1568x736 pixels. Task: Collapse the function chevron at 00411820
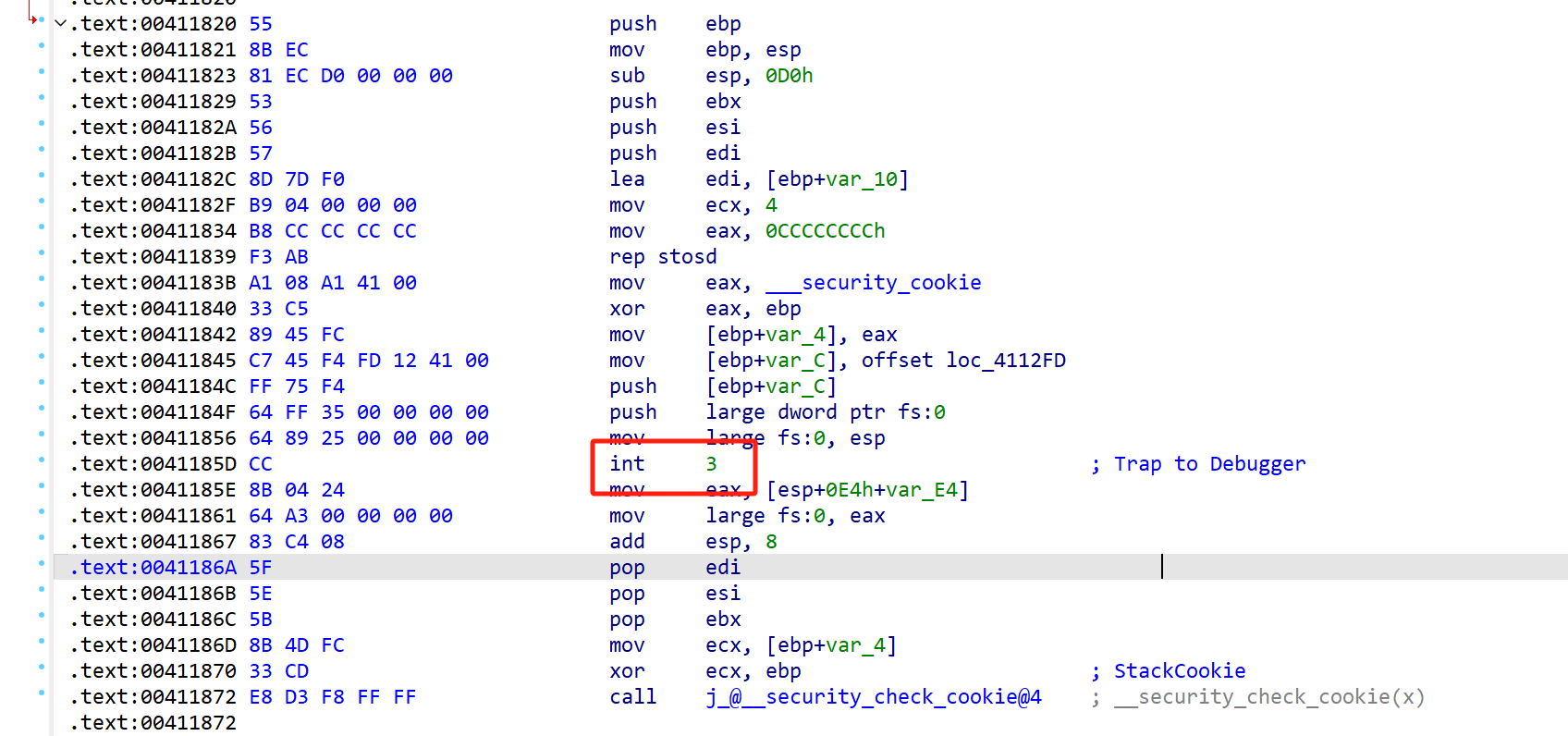pyautogui.click(x=61, y=23)
